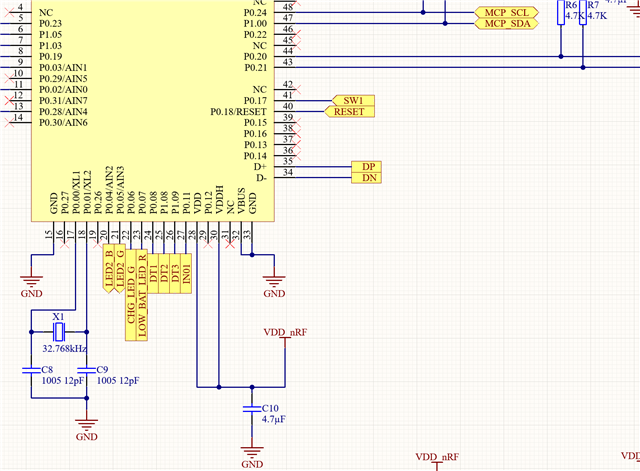The image size is (640, 471).
Task: Click capacitor C9 symbol
Action: pos(87,371)
